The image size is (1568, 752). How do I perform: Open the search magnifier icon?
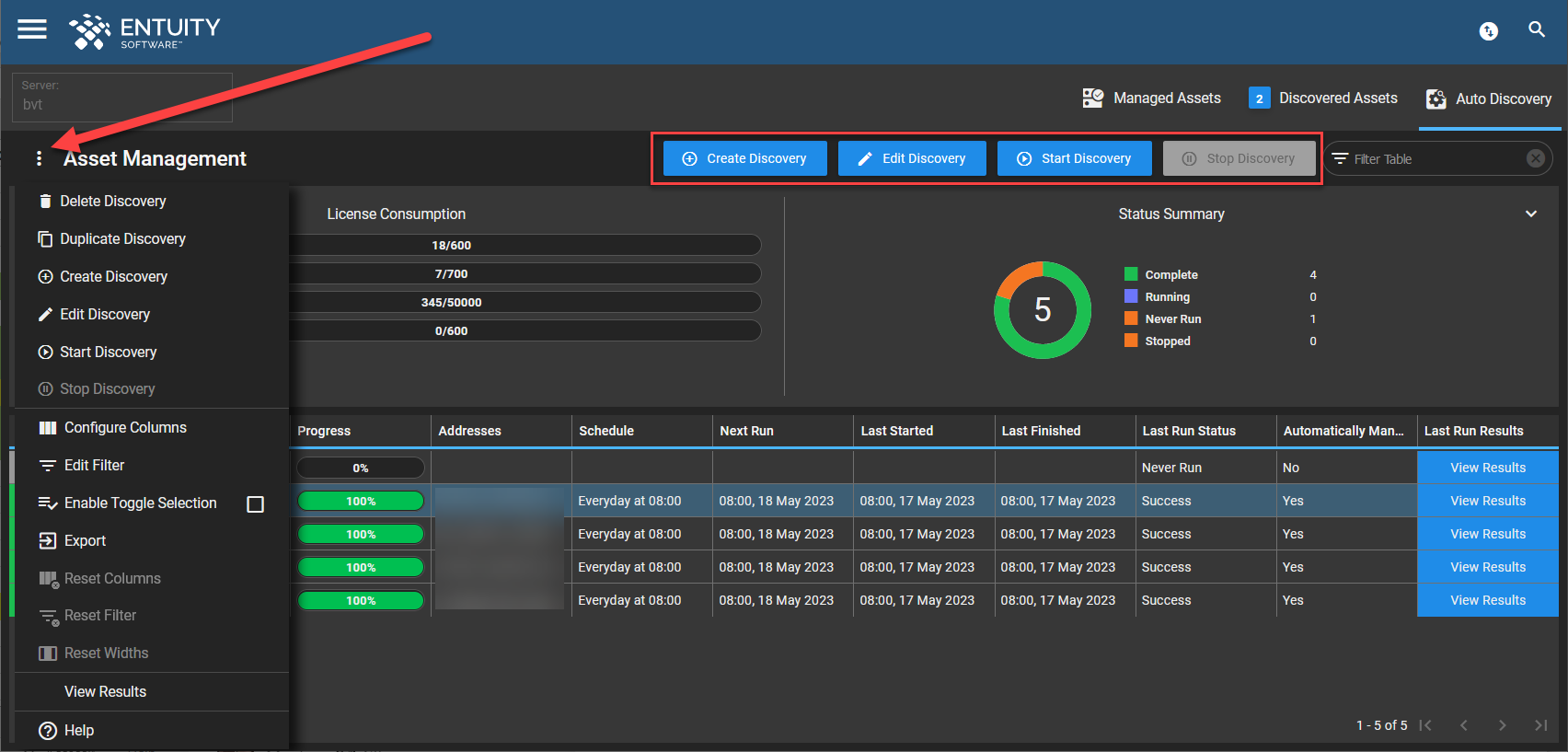coord(1536,29)
